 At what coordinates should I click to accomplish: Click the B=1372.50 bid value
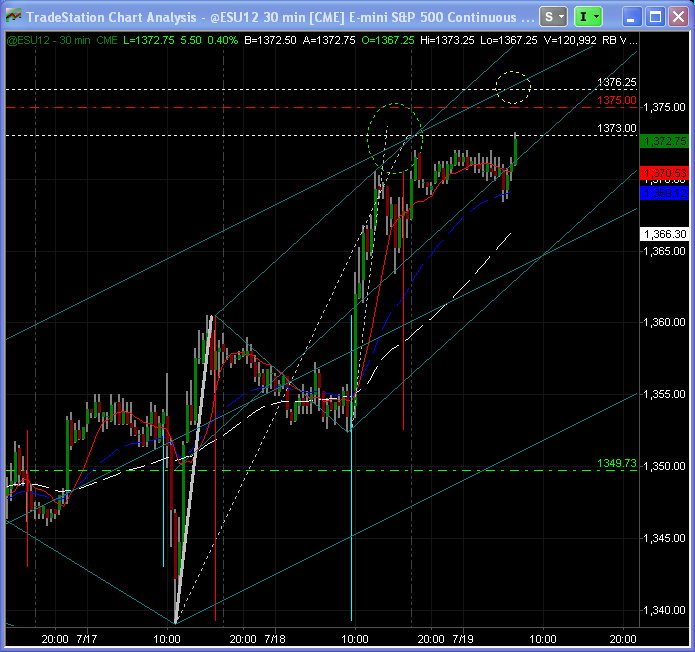click(x=270, y=40)
